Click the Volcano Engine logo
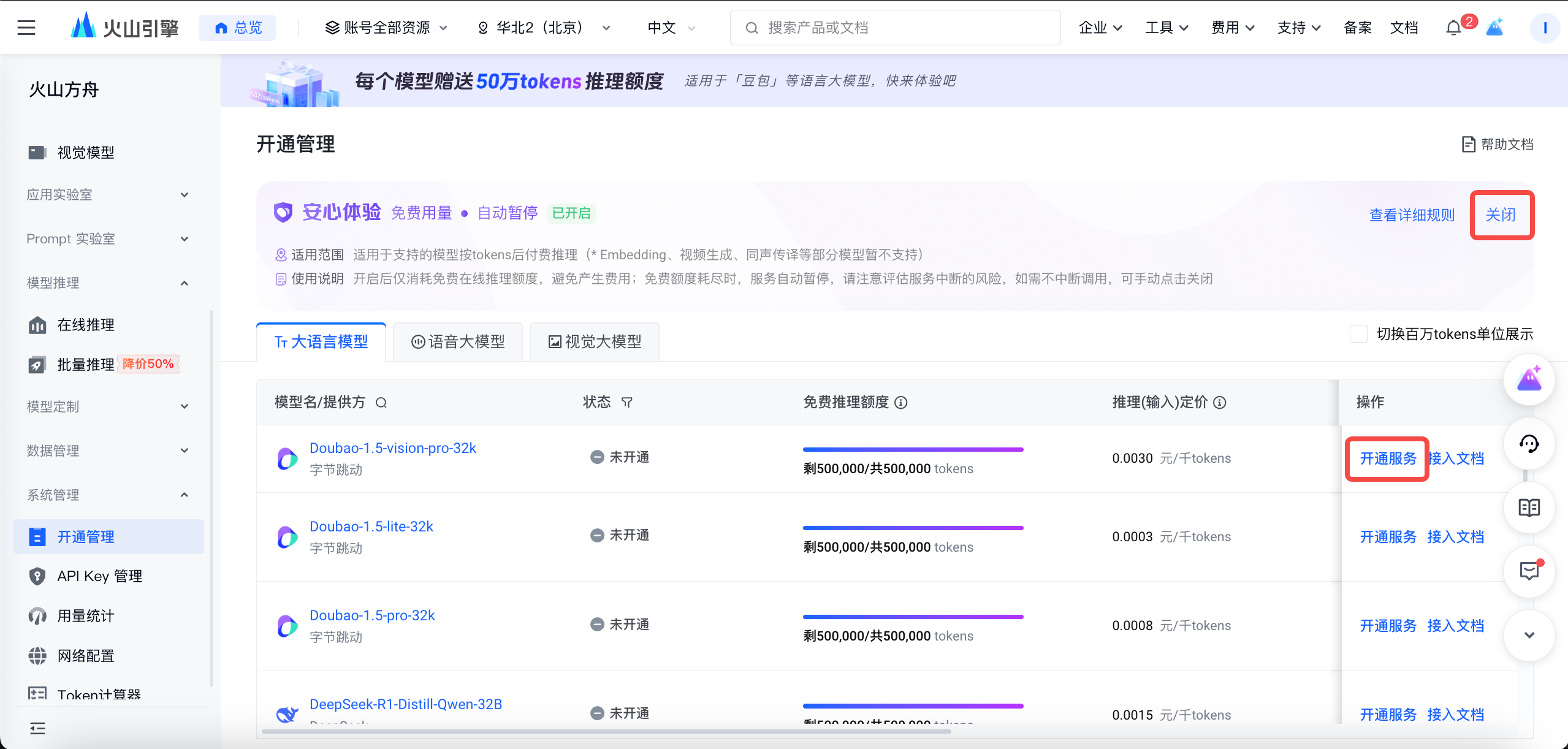The image size is (1568, 749). [x=124, y=27]
